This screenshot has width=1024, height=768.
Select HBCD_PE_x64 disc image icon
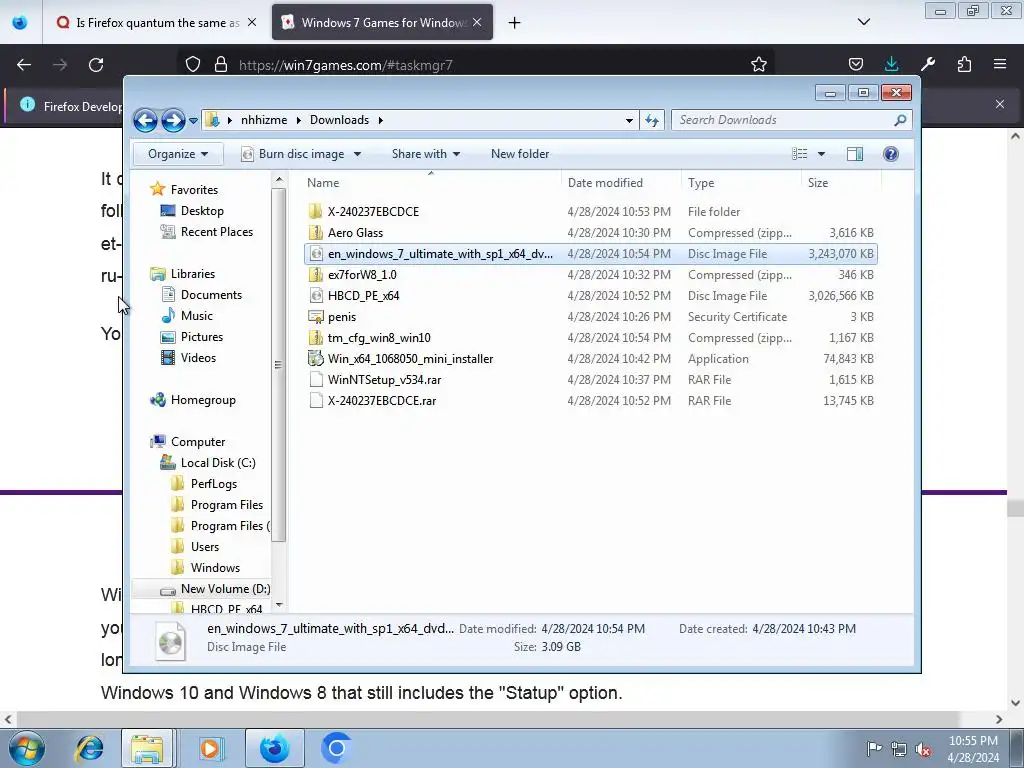point(316,296)
